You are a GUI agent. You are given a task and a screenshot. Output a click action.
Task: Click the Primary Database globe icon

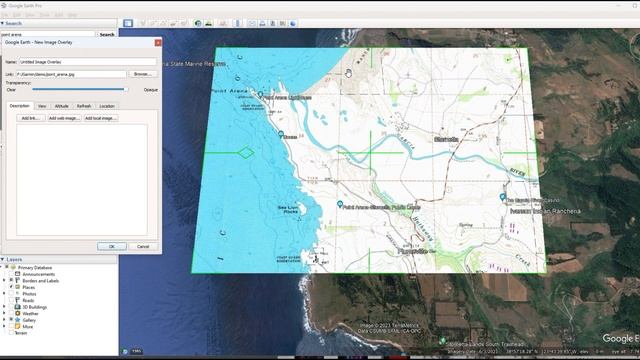click(13, 267)
